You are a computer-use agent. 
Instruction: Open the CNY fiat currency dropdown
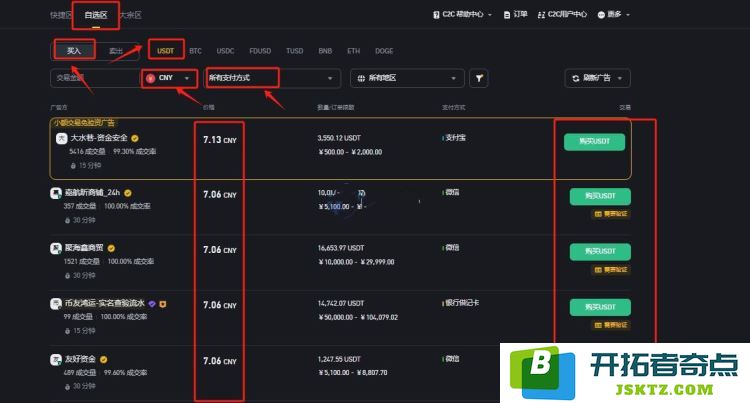(x=169, y=78)
